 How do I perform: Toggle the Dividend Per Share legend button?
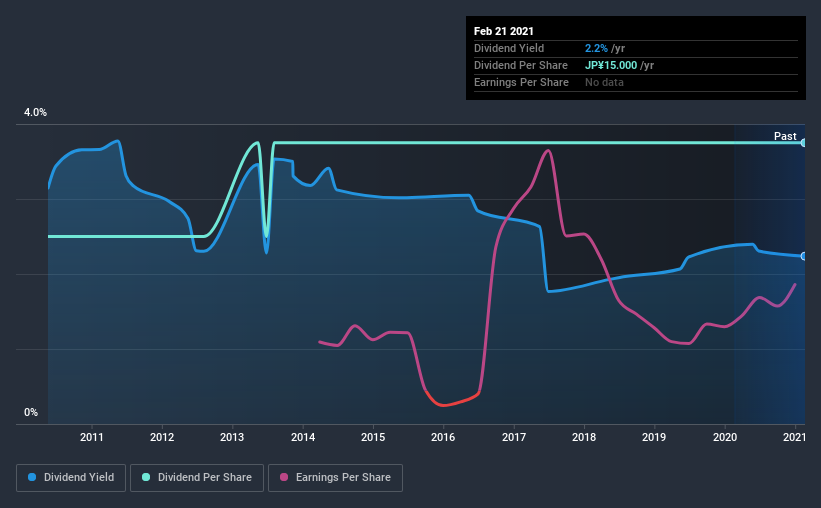197,478
